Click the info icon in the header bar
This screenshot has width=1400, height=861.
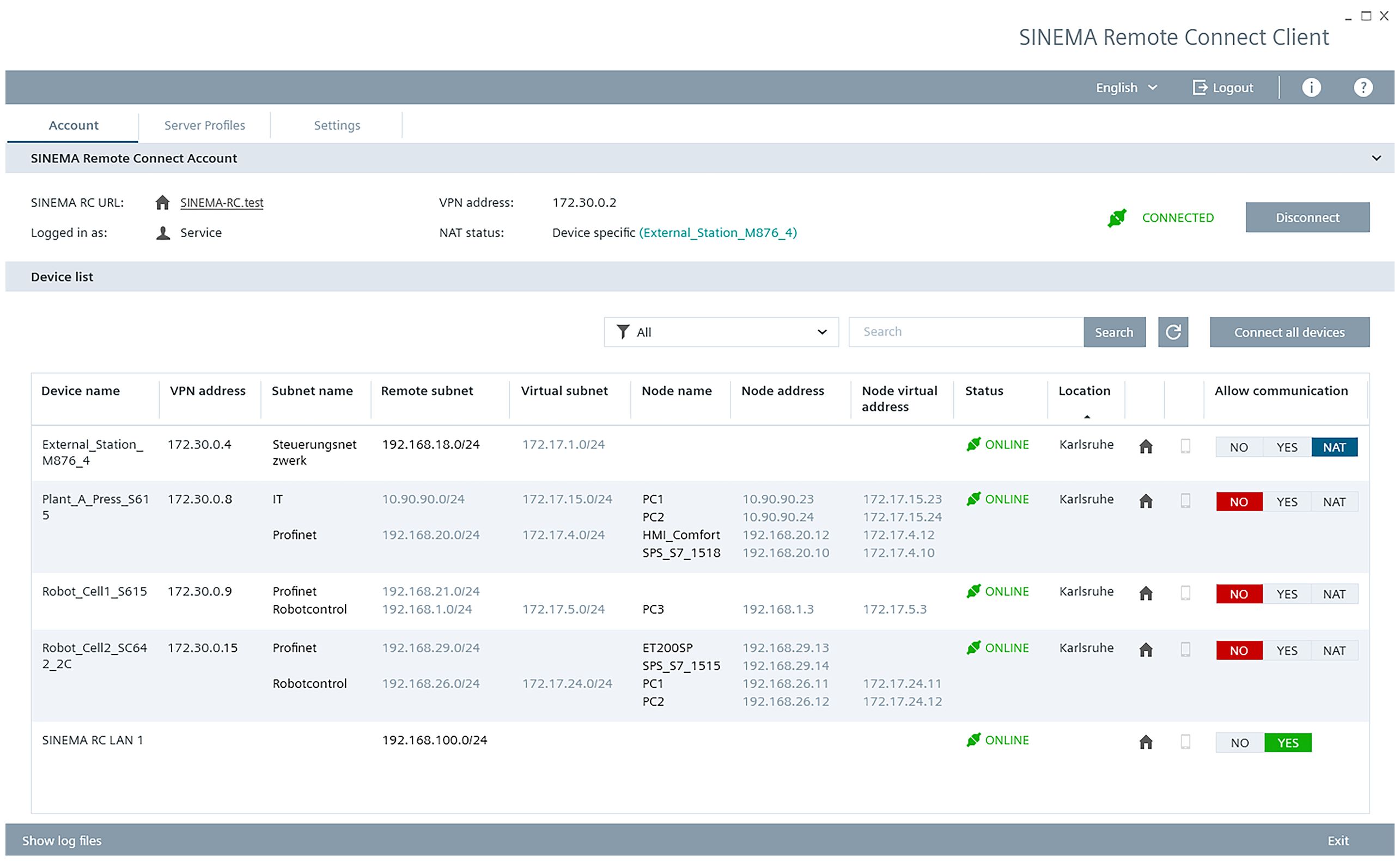[x=1311, y=88]
